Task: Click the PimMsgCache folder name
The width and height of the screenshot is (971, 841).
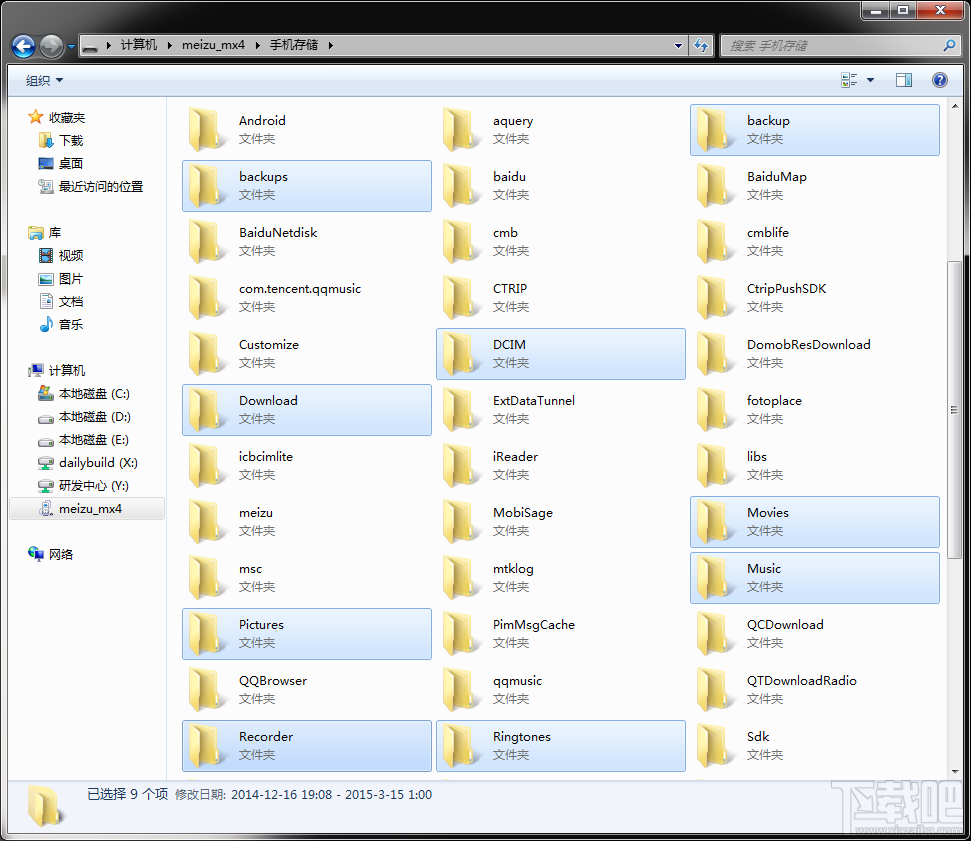Action: coord(533,625)
